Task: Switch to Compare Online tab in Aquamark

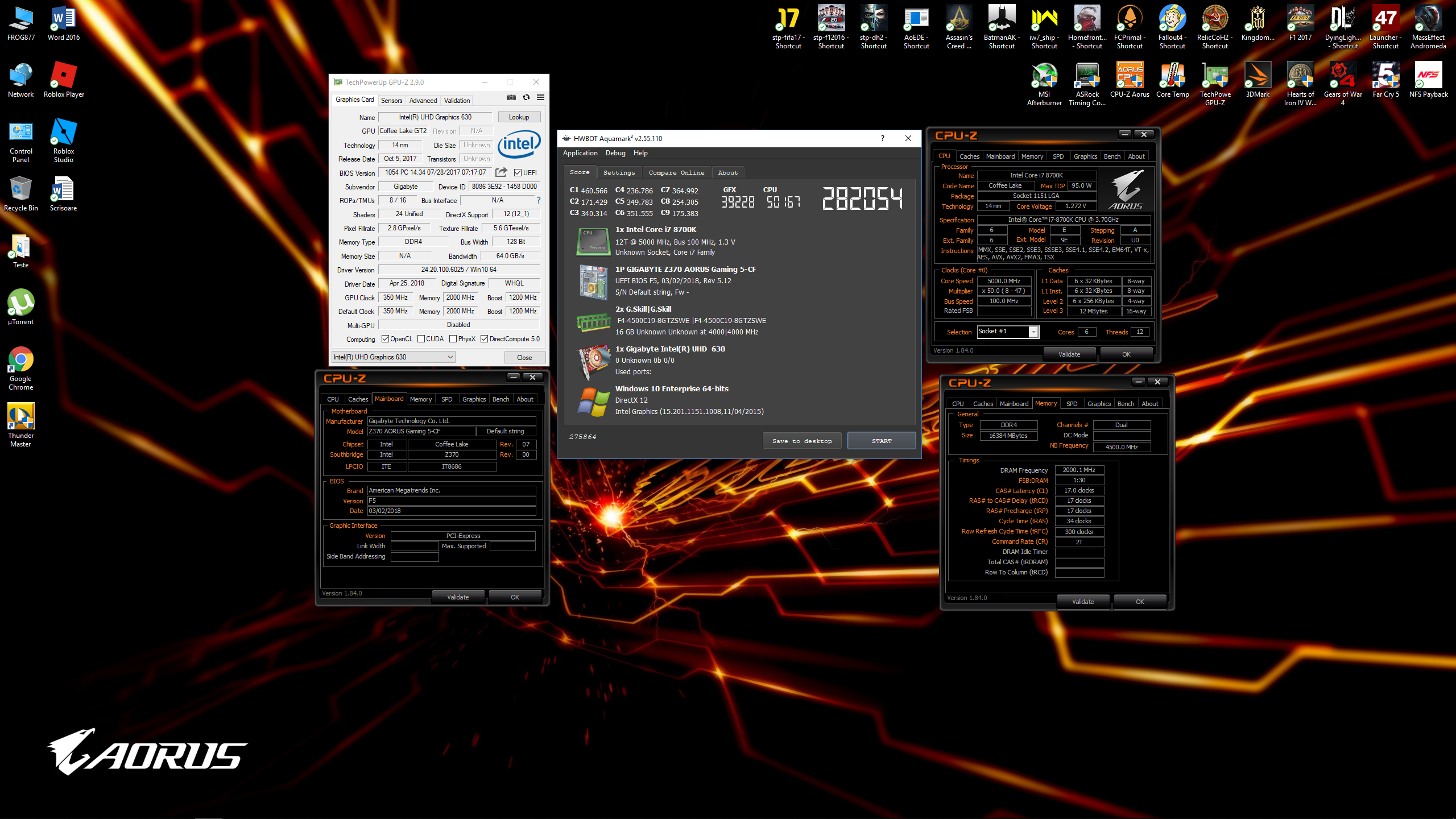Action: tap(676, 172)
